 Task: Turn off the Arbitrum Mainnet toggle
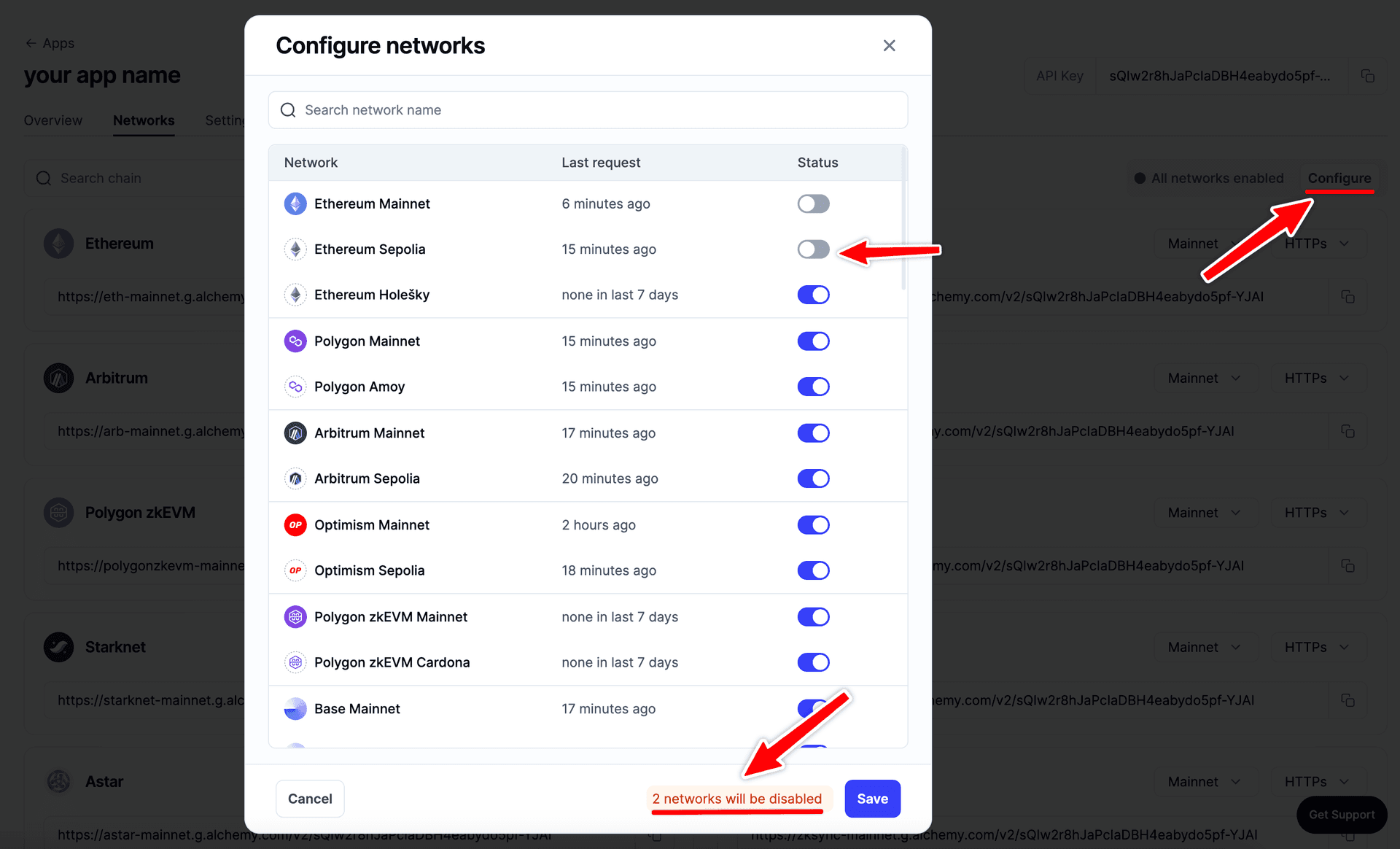[x=813, y=433]
